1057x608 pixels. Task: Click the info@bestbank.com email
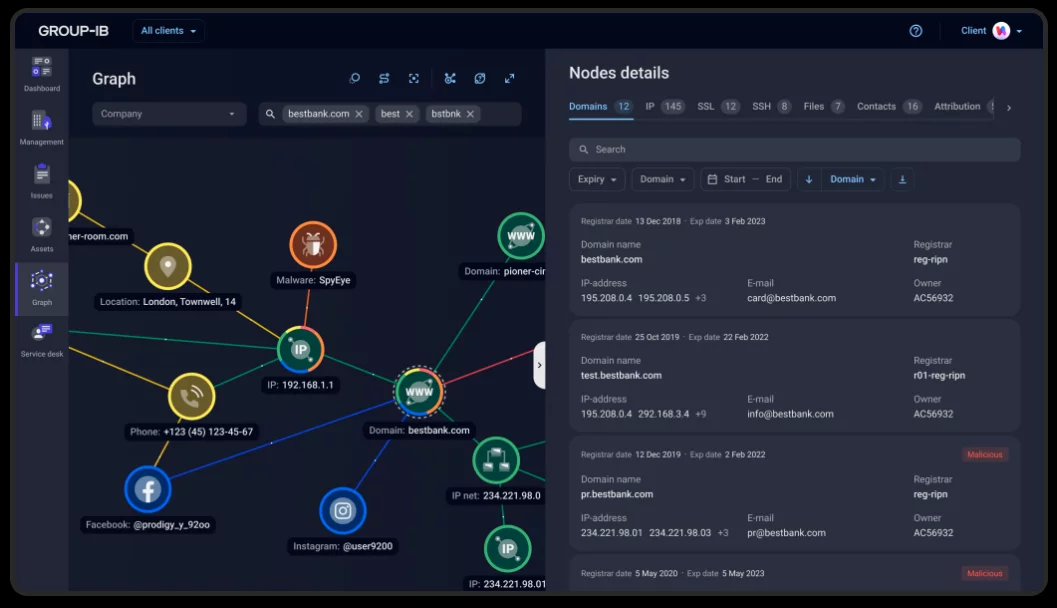[790, 414]
